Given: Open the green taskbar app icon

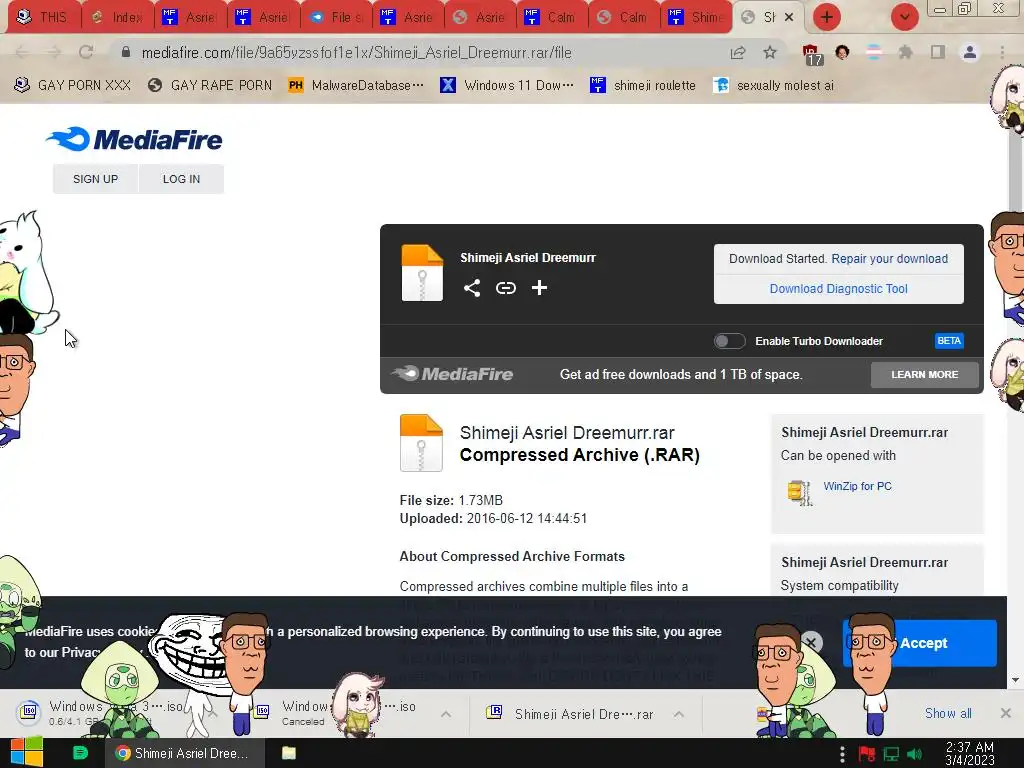Looking at the screenshot, I should coord(80,753).
